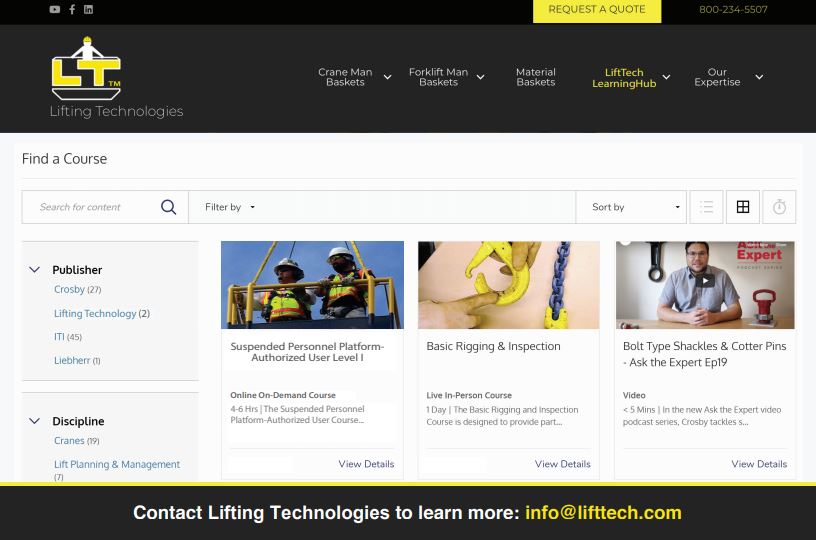This screenshot has height=540, width=816.
Task: Open the Sort by dropdown
Action: [x=631, y=207]
